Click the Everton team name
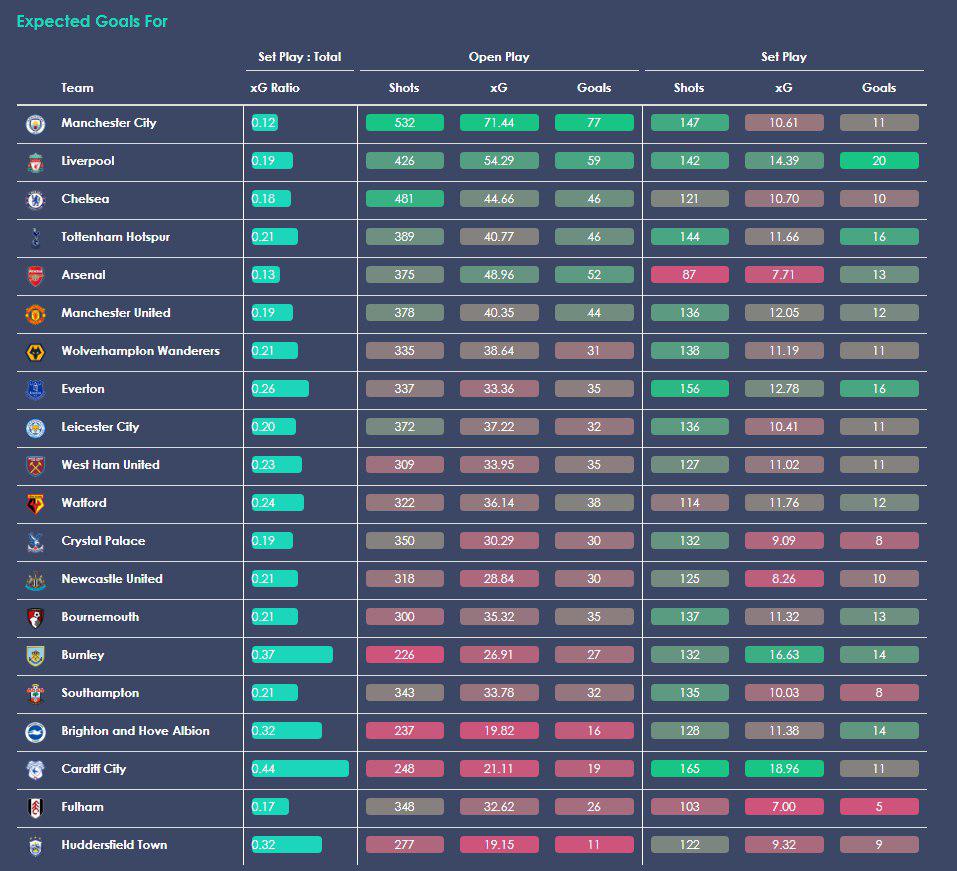Image resolution: width=957 pixels, height=871 pixels. pyautogui.click(x=83, y=389)
